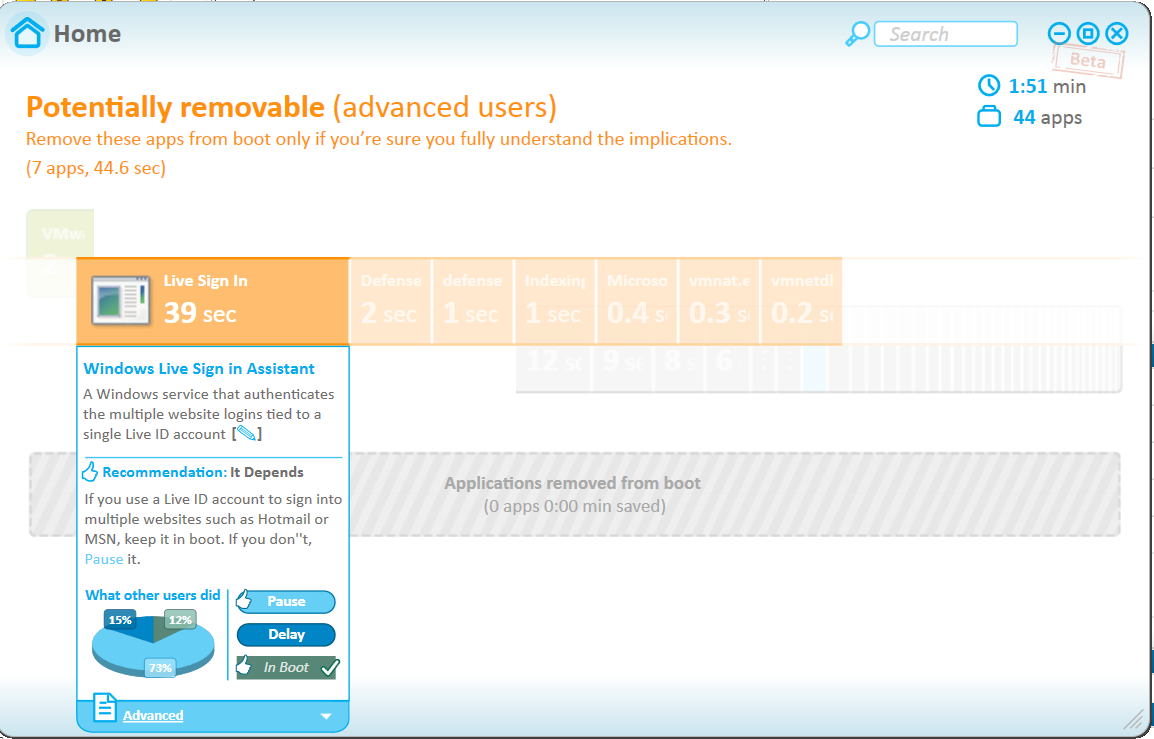1154x739 pixels.
Task: Click the clock icon next to 1:51 min
Action: click(989, 85)
